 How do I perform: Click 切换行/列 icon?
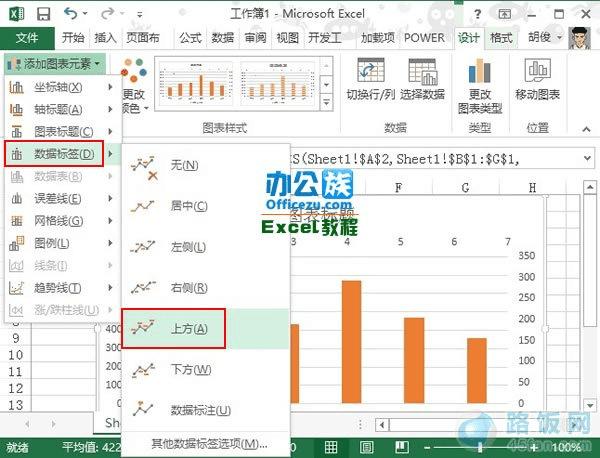(x=370, y=70)
